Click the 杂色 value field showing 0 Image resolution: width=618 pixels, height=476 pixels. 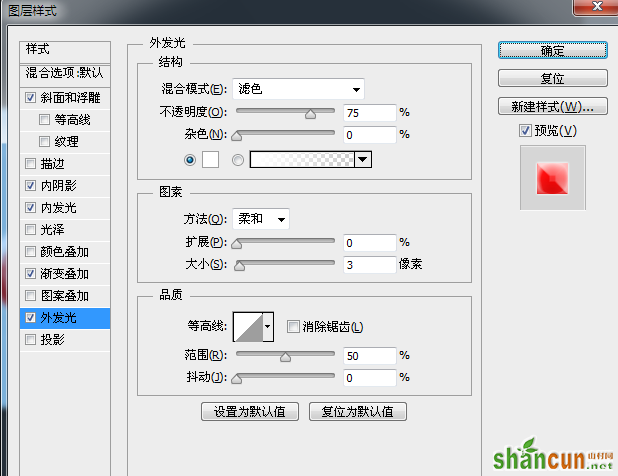point(369,135)
